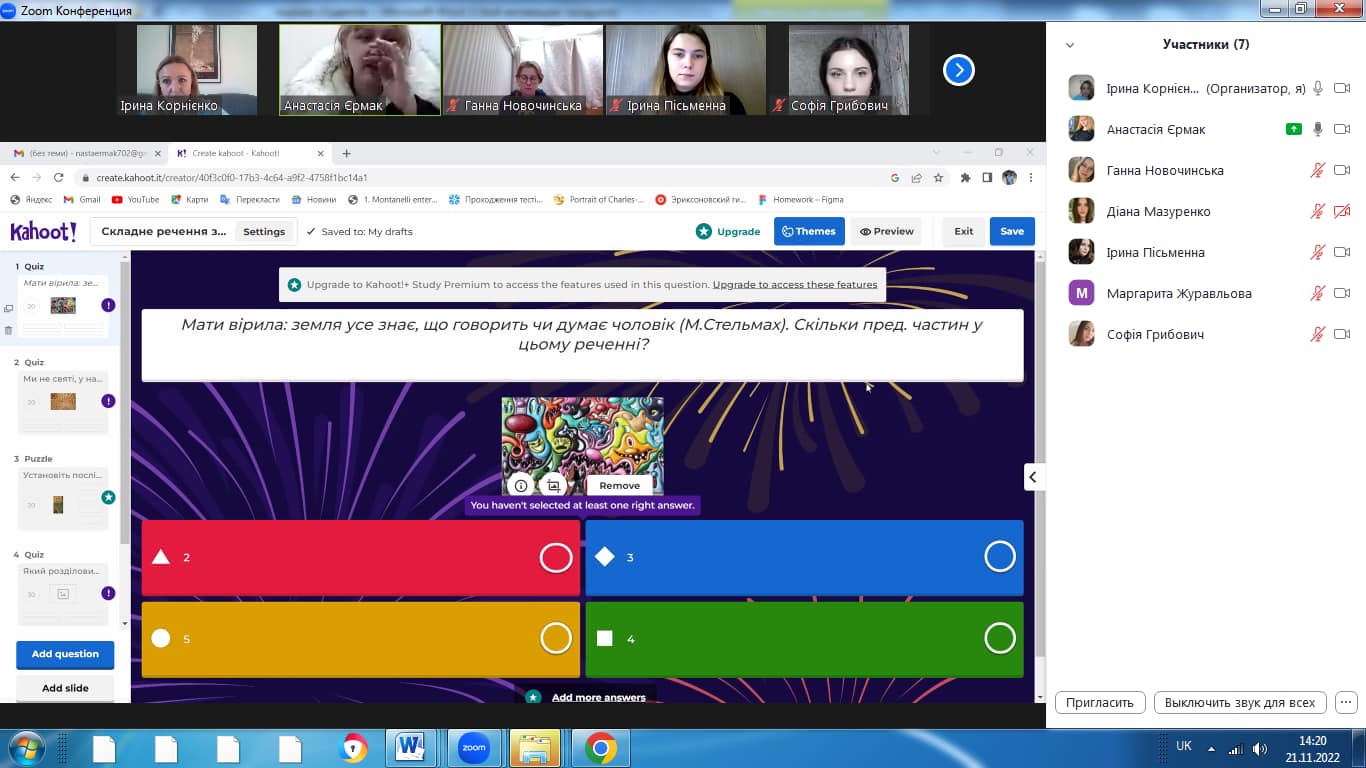This screenshot has width=1366, height=768.
Task: Open the image crop tool
Action: point(552,486)
